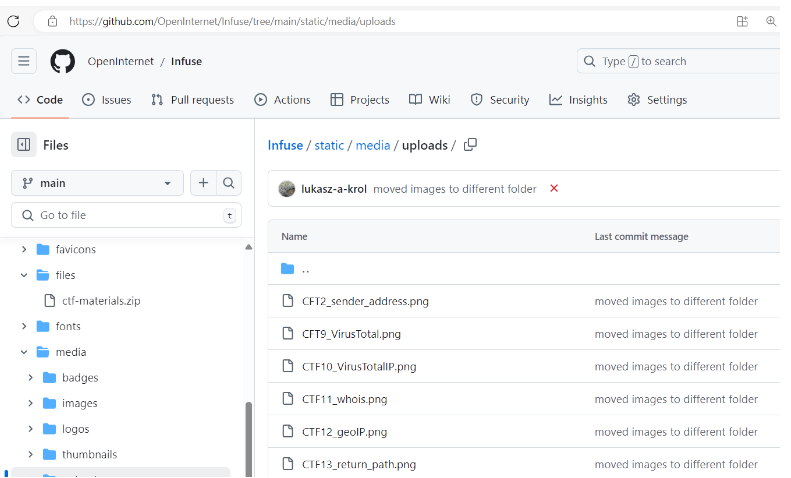
Task: Click the thumbnails folder icon in tree
Action: coord(49,455)
